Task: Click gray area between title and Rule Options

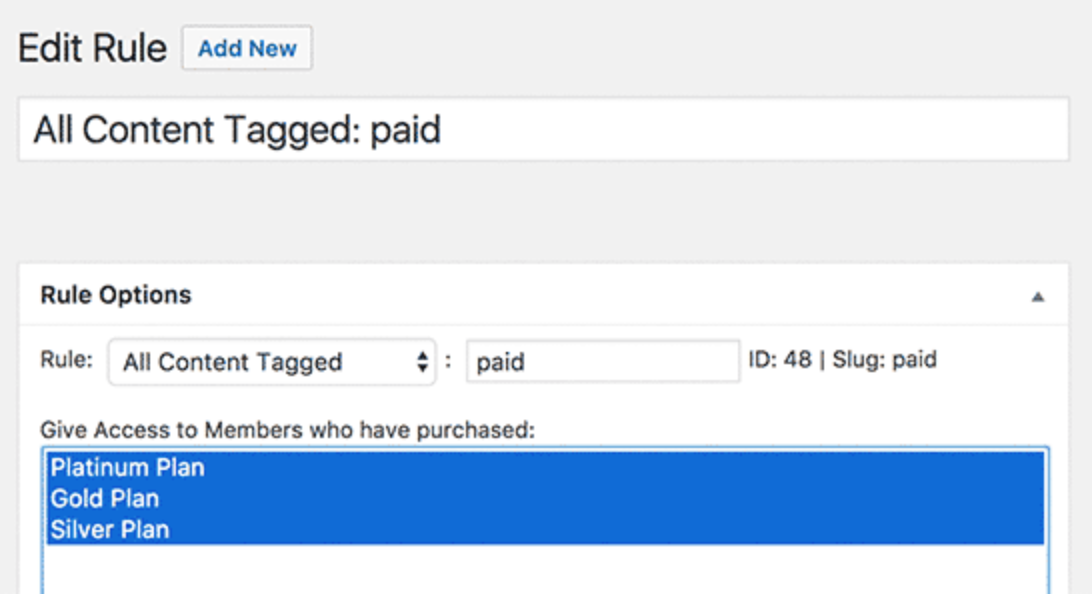Action: (x=545, y=212)
